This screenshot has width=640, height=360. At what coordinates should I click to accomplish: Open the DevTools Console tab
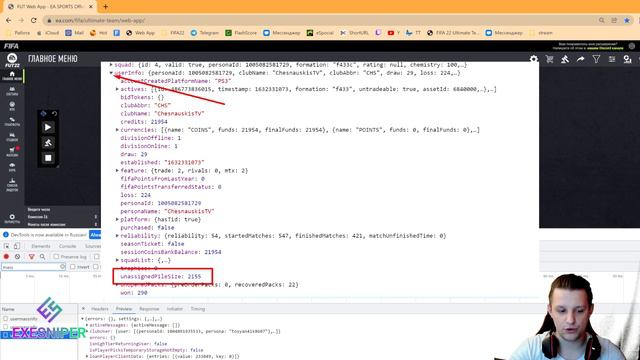coord(67,246)
